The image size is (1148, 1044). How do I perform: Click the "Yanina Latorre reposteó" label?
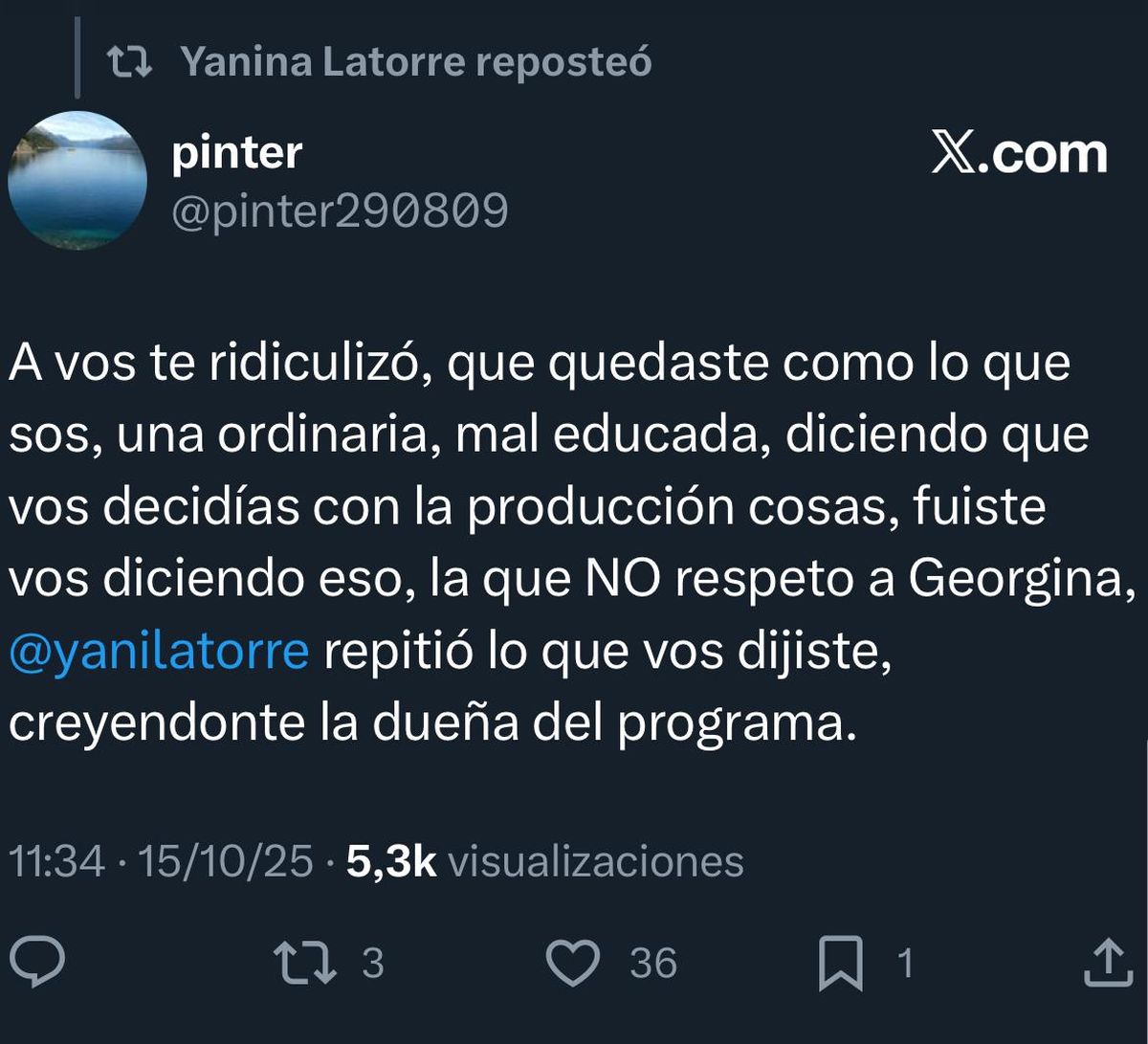416,62
